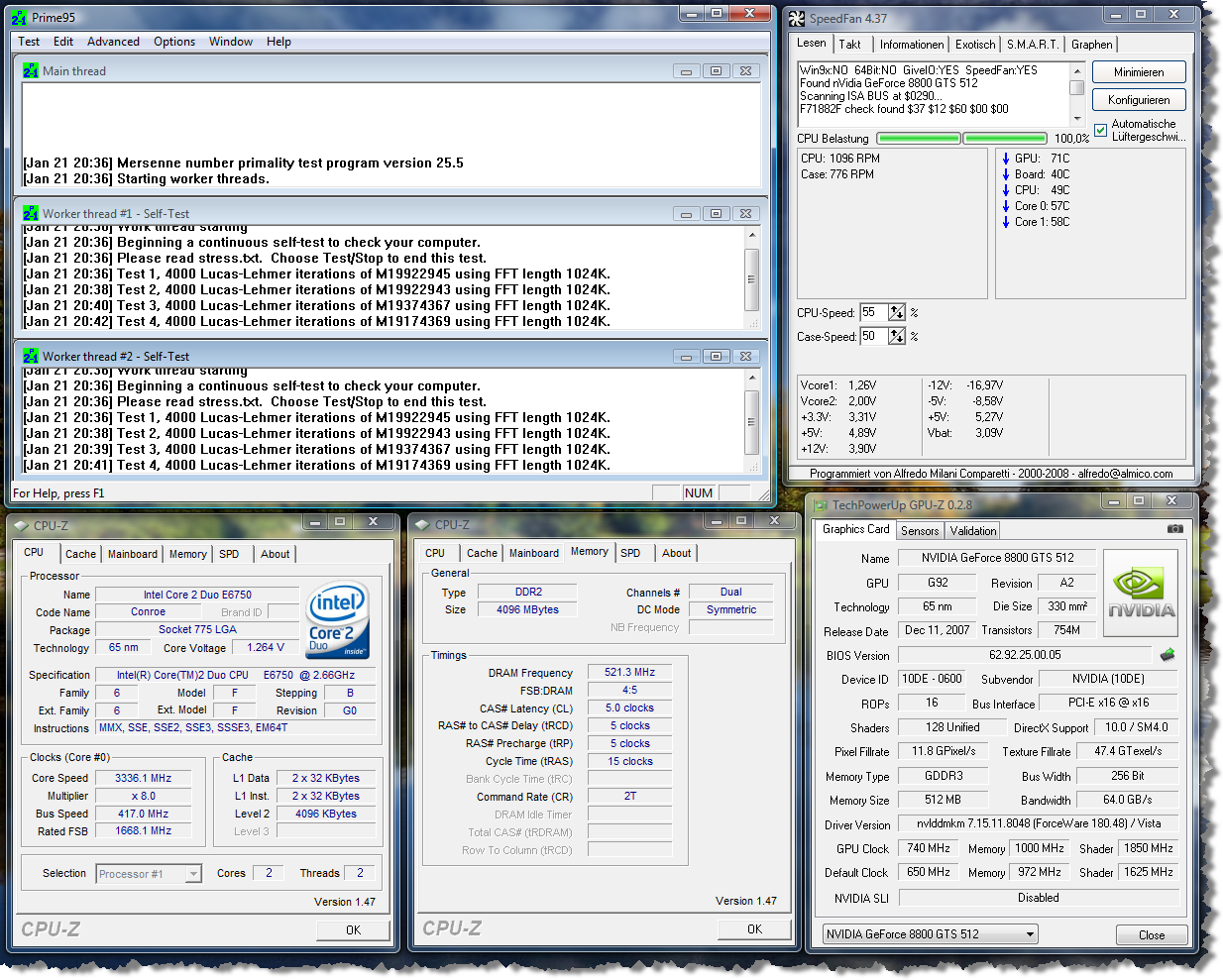Click the Main thread window icon
The width and height of the screenshot is (1223, 980).
click(31, 70)
